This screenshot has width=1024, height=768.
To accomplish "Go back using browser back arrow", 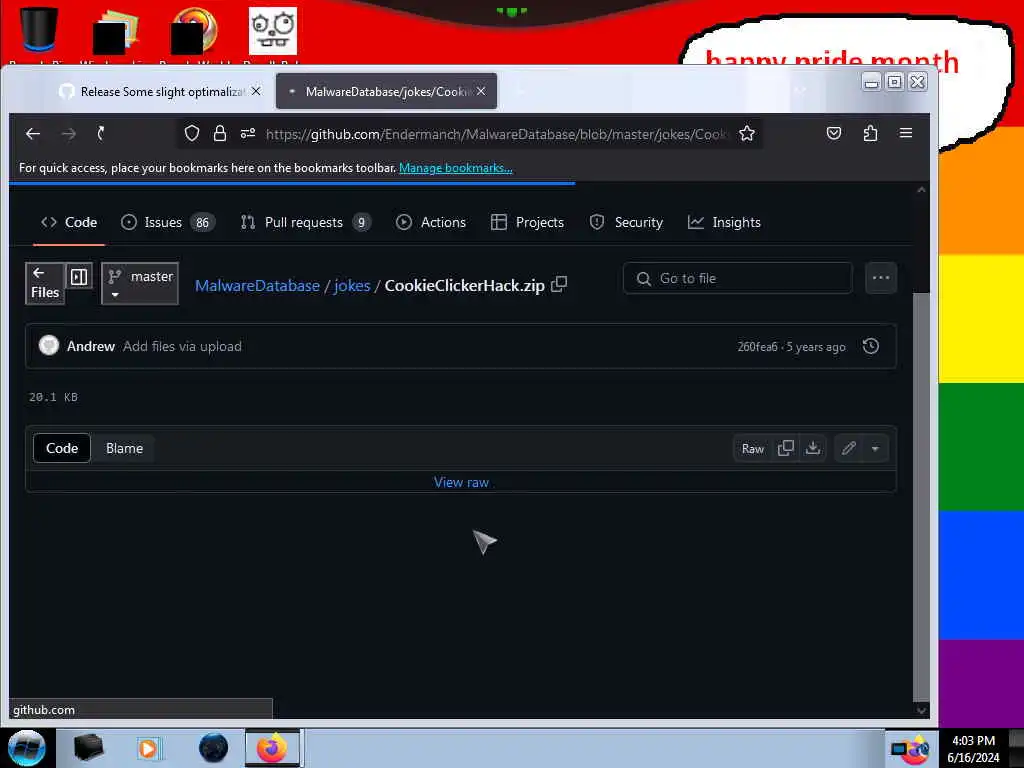I will point(33,134).
